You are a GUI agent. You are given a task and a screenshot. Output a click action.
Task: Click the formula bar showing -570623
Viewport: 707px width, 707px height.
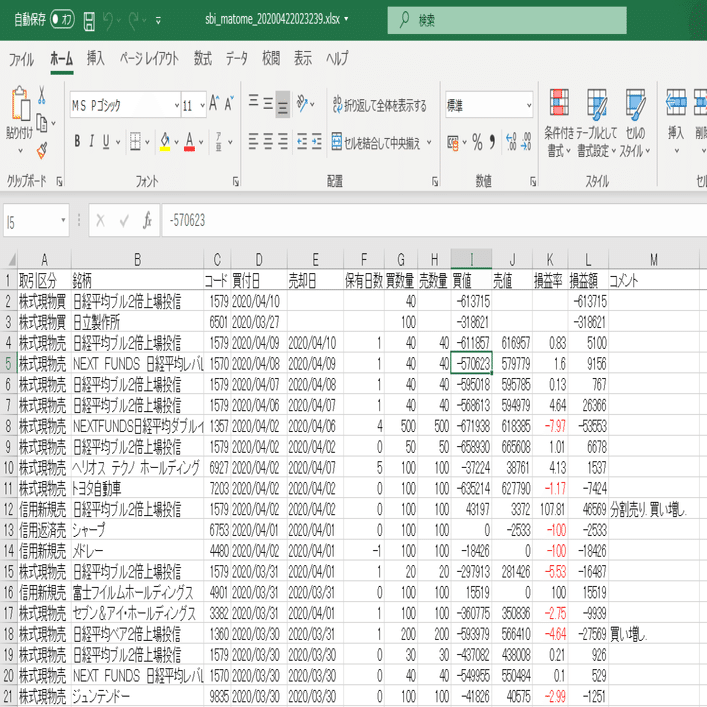[433, 220]
